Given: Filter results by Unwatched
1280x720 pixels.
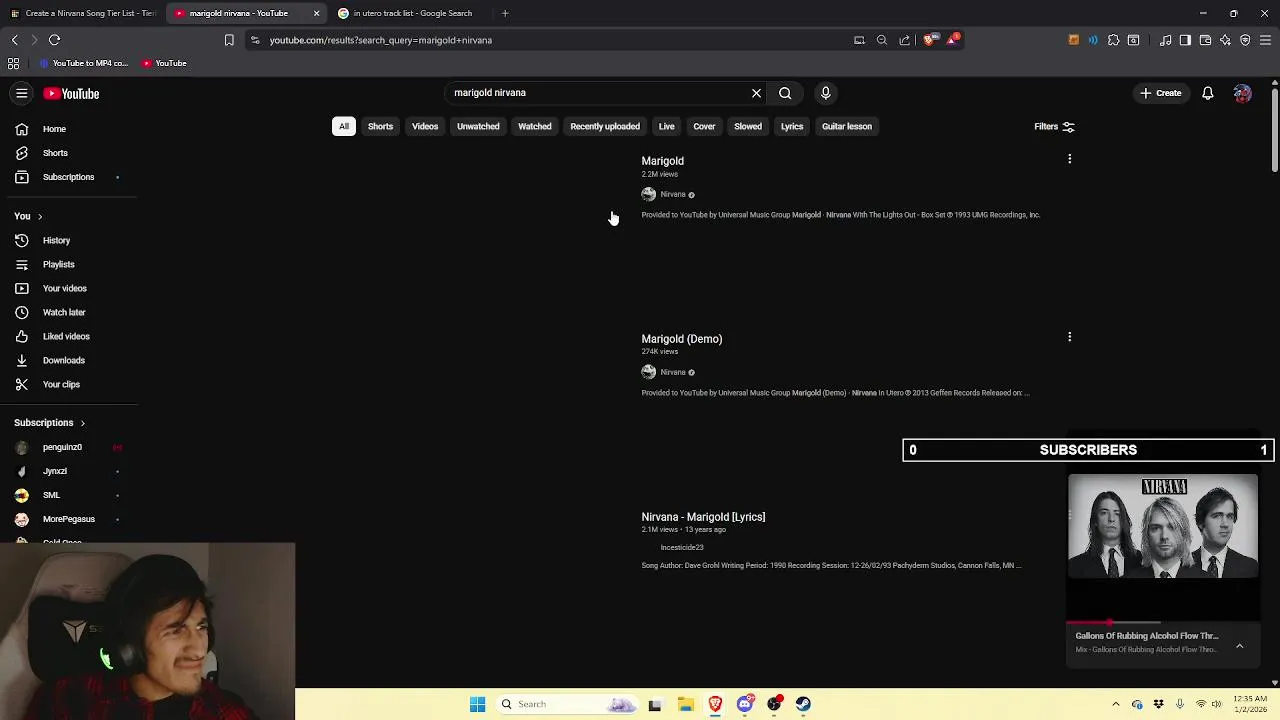Looking at the screenshot, I should pos(478,127).
